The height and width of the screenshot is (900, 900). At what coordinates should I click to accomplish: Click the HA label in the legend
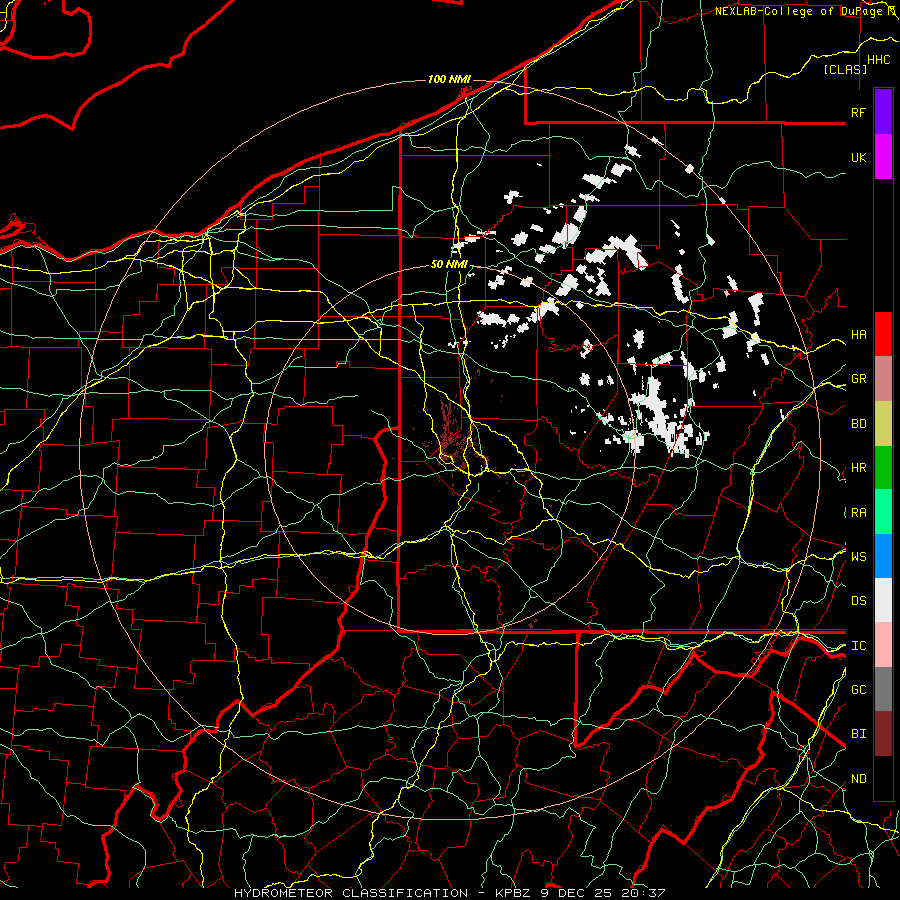(x=858, y=335)
